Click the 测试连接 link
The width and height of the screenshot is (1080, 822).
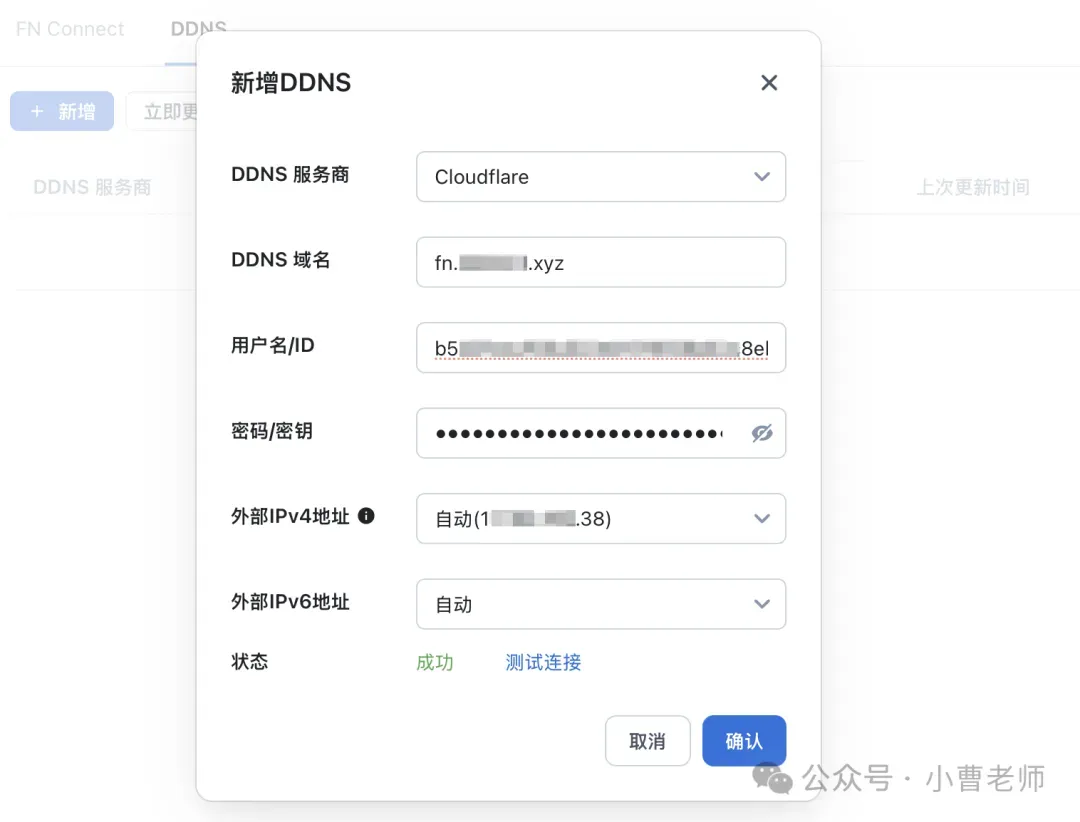click(543, 662)
